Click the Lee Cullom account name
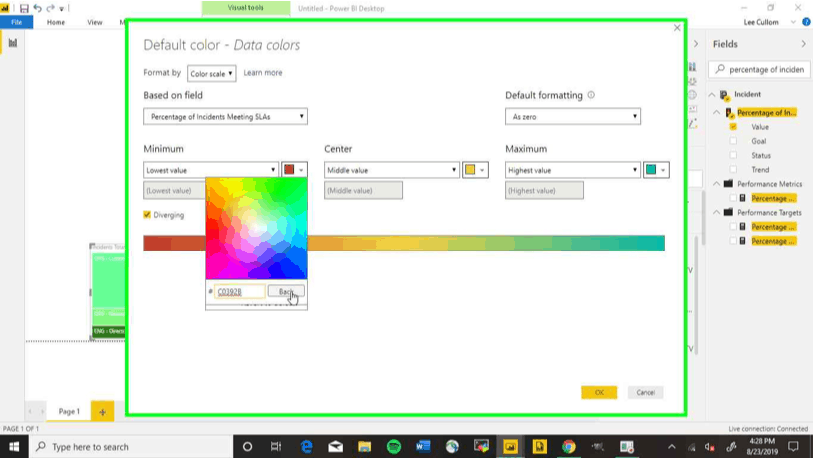Image resolution: width=814 pixels, height=460 pixels. click(x=761, y=22)
